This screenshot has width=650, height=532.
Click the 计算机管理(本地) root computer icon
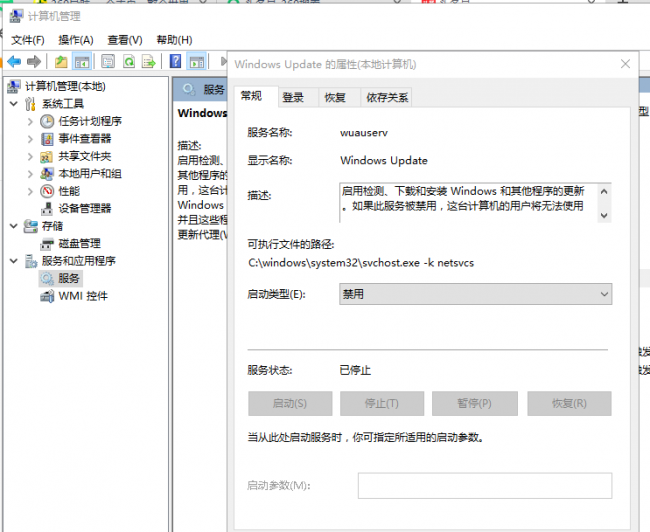(x=14, y=86)
